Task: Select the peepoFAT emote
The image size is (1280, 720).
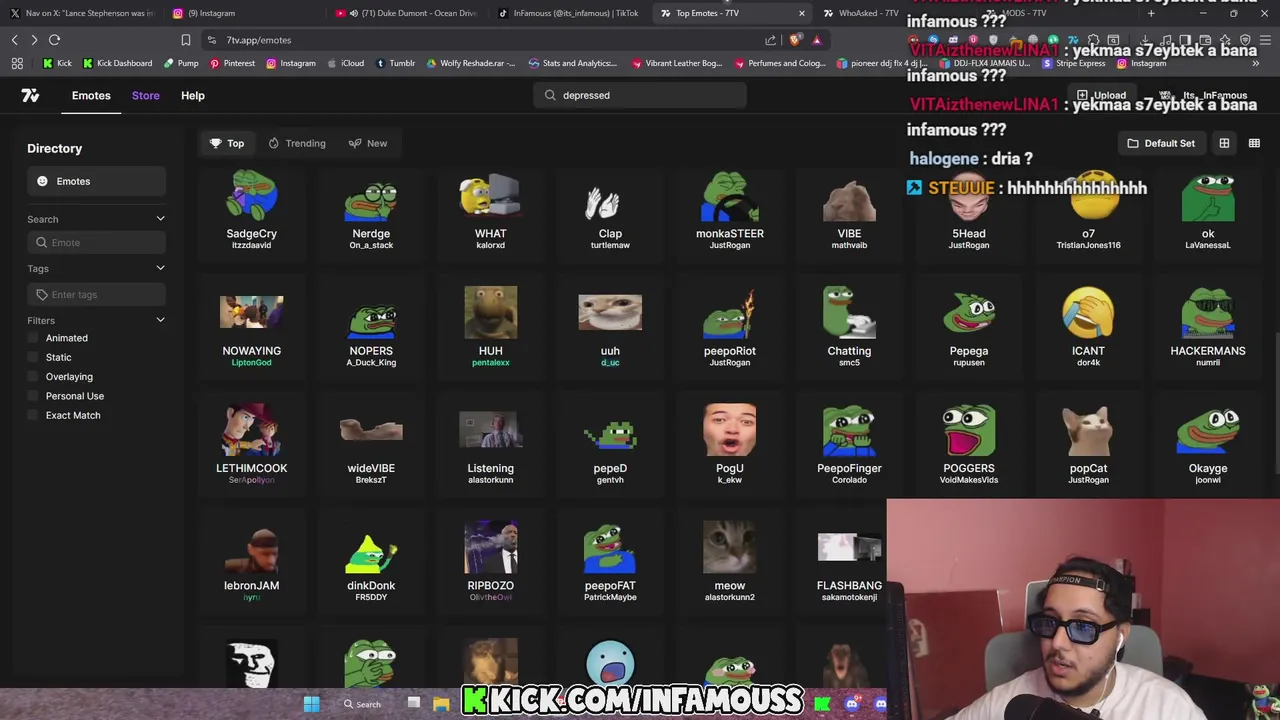Action: pyautogui.click(x=610, y=562)
